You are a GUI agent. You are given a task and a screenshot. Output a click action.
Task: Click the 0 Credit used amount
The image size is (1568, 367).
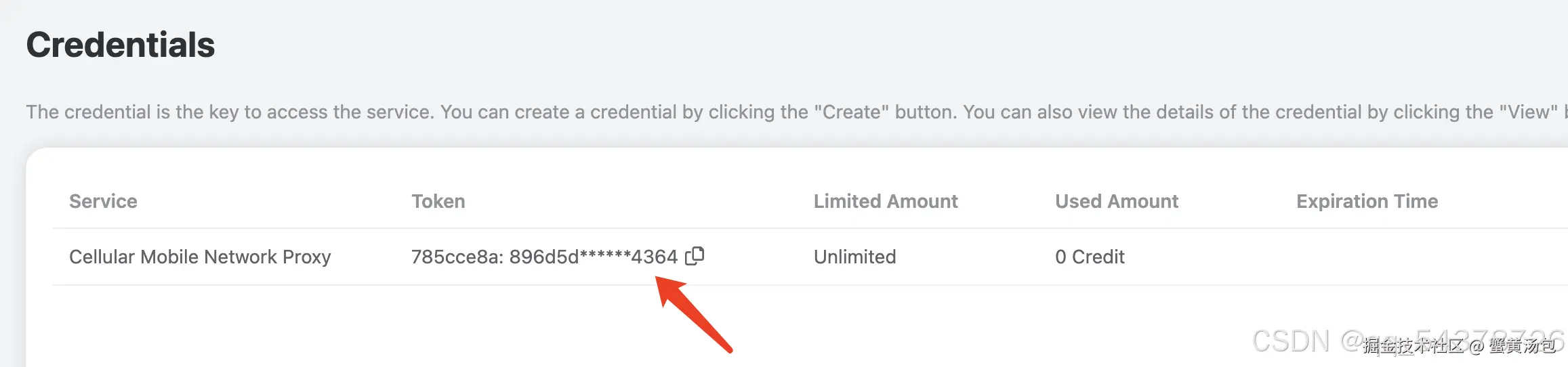(1089, 257)
